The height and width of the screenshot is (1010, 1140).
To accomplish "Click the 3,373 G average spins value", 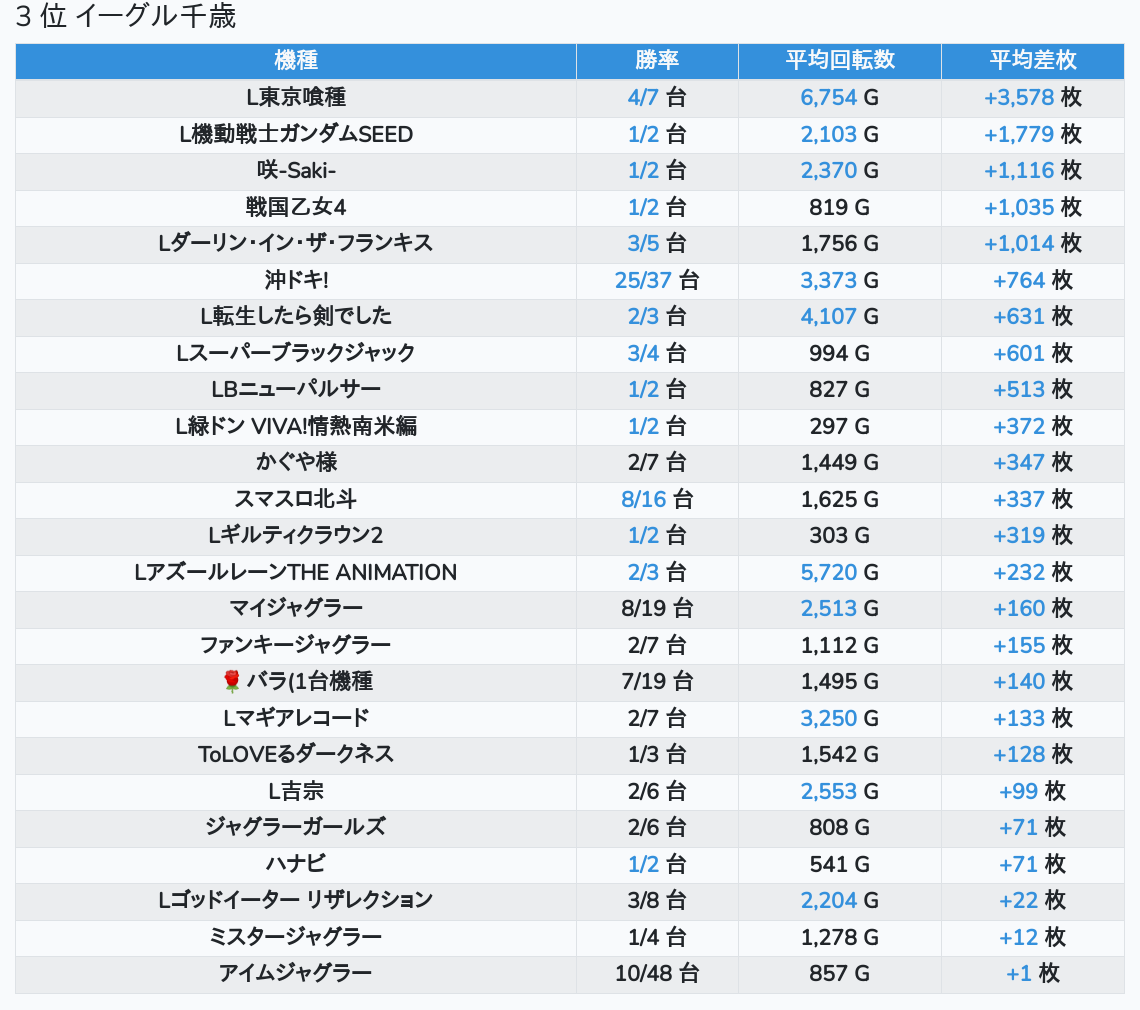I will tap(840, 280).
